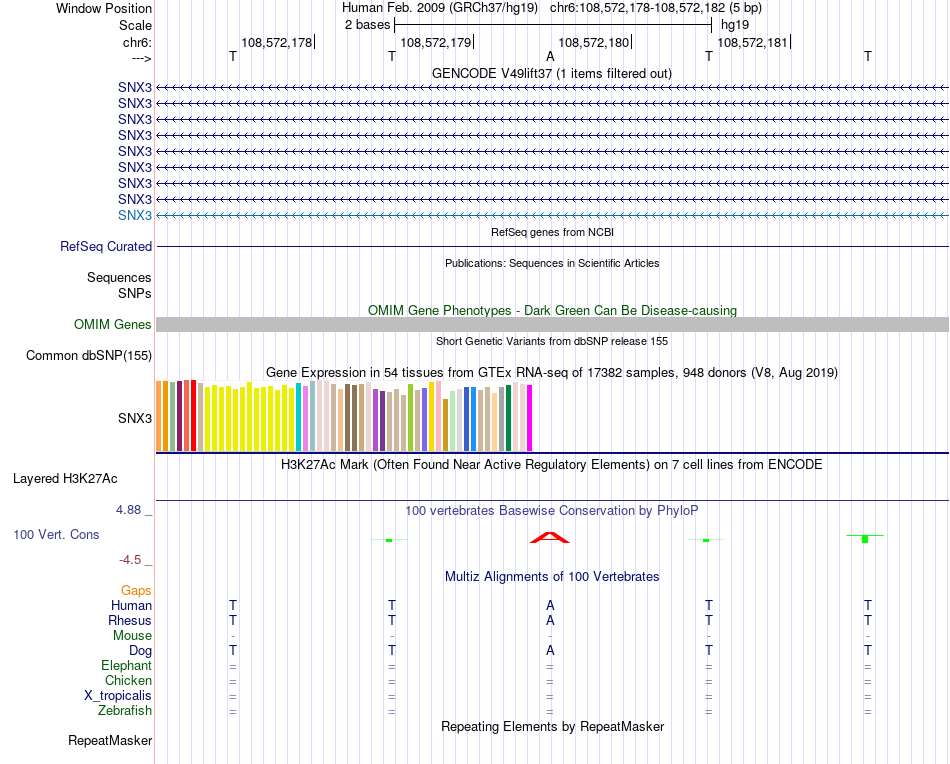Click the '--->' sequence direction arrow label

click(x=142, y=58)
